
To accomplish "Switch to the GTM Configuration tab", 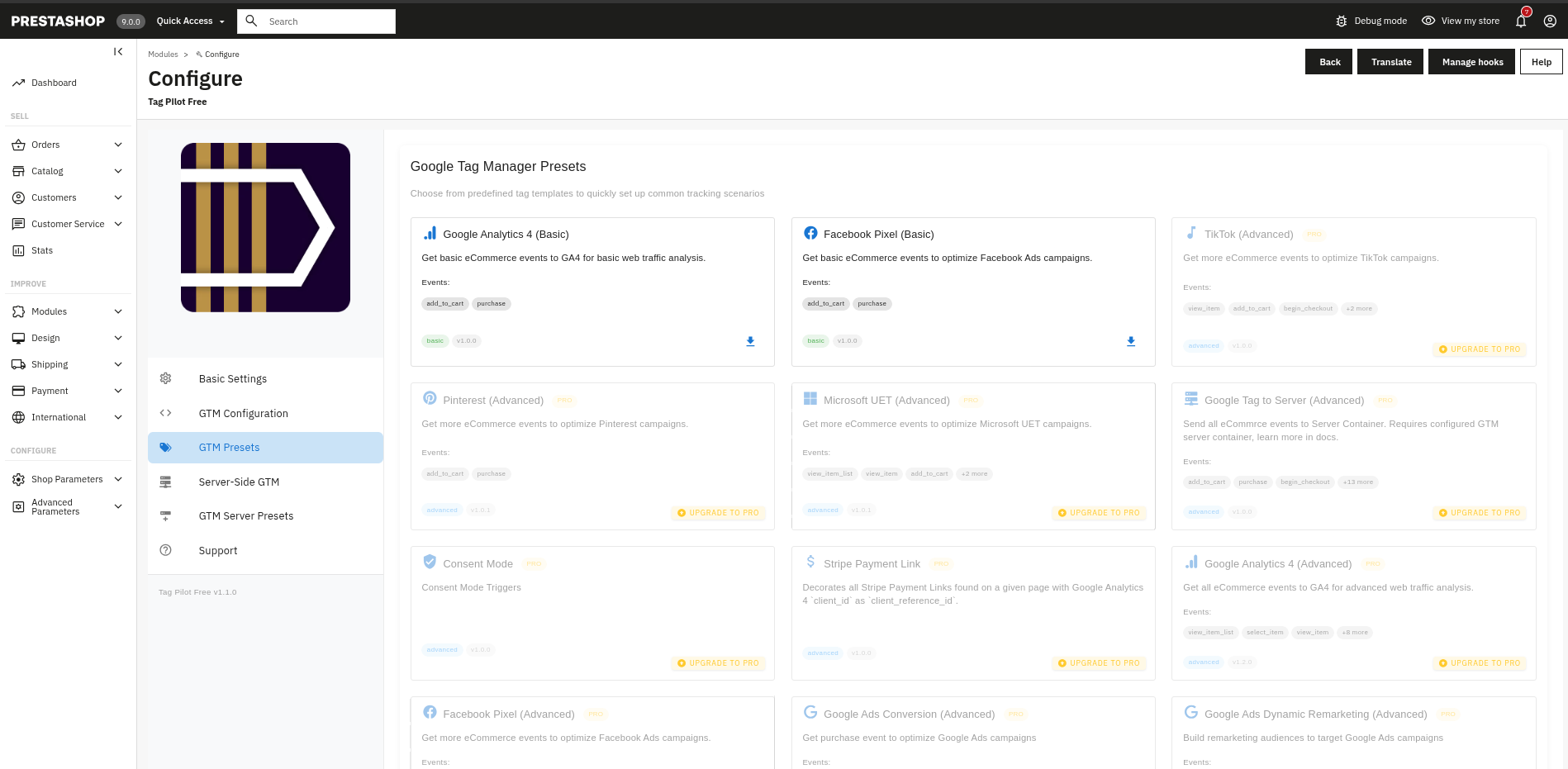I will click(x=243, y=413).
